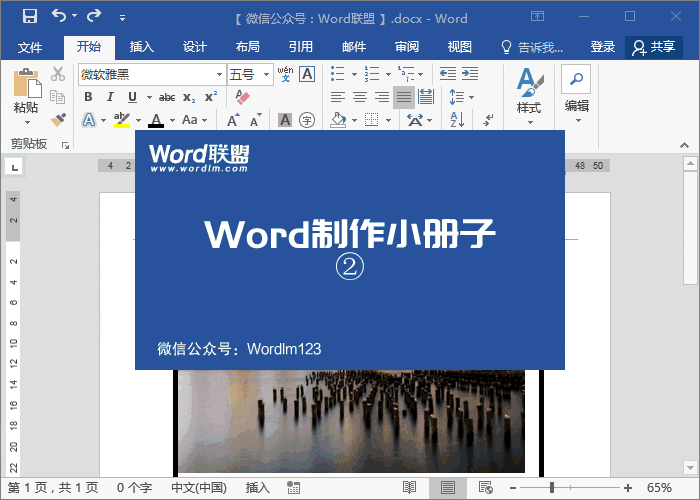Switch to read mode view
Image resolution: width=700 pixels, height=500 pixels.
pos(409,488)
